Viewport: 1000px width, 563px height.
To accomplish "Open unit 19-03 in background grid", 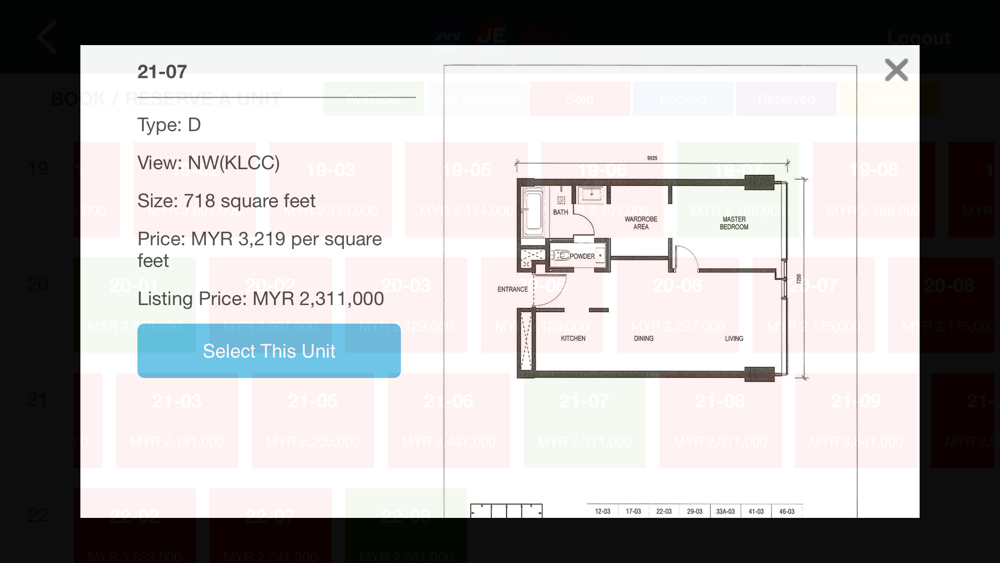I will tap(330, 189).
